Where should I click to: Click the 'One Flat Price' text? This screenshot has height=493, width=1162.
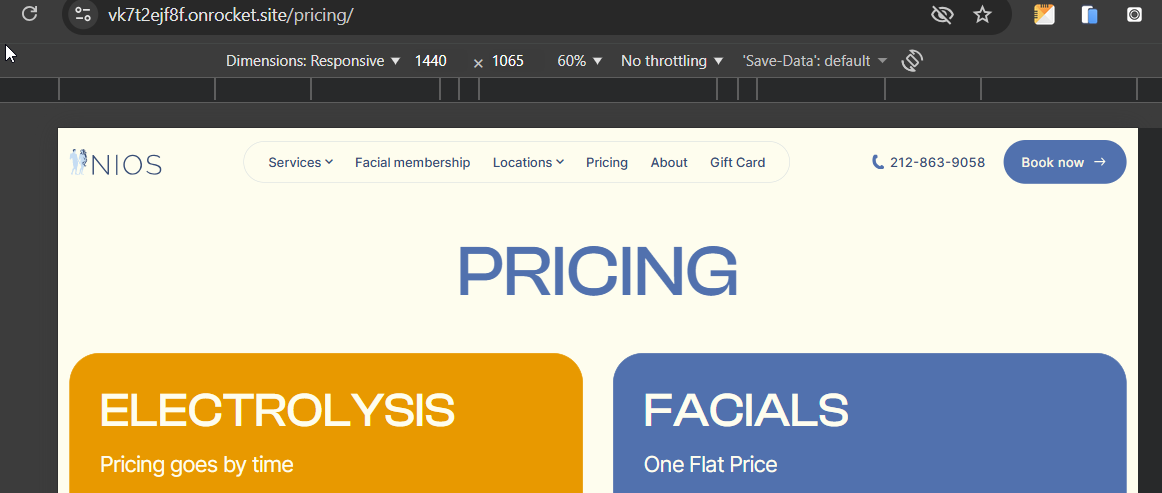coord(710,465)
